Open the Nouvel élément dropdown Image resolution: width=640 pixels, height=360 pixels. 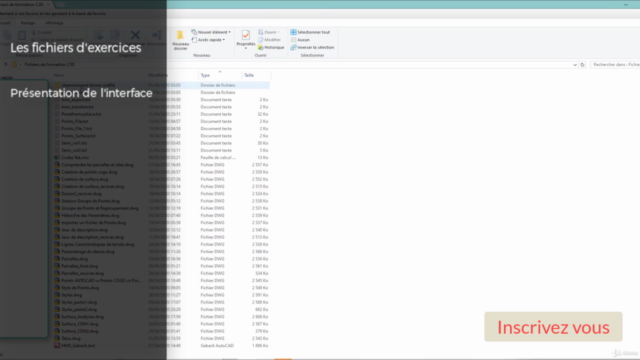pyautogui.click(x=211, y=32)
